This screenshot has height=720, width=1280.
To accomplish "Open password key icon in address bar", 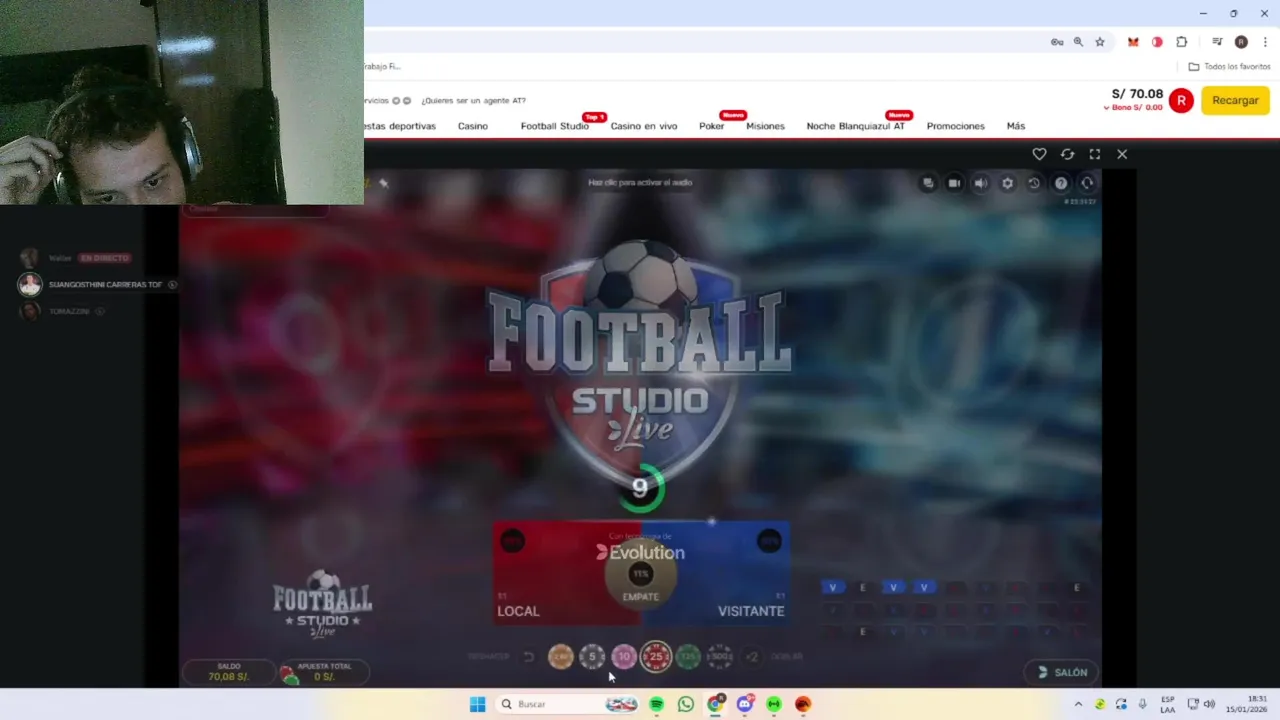I will click(x=1057, y=42).
